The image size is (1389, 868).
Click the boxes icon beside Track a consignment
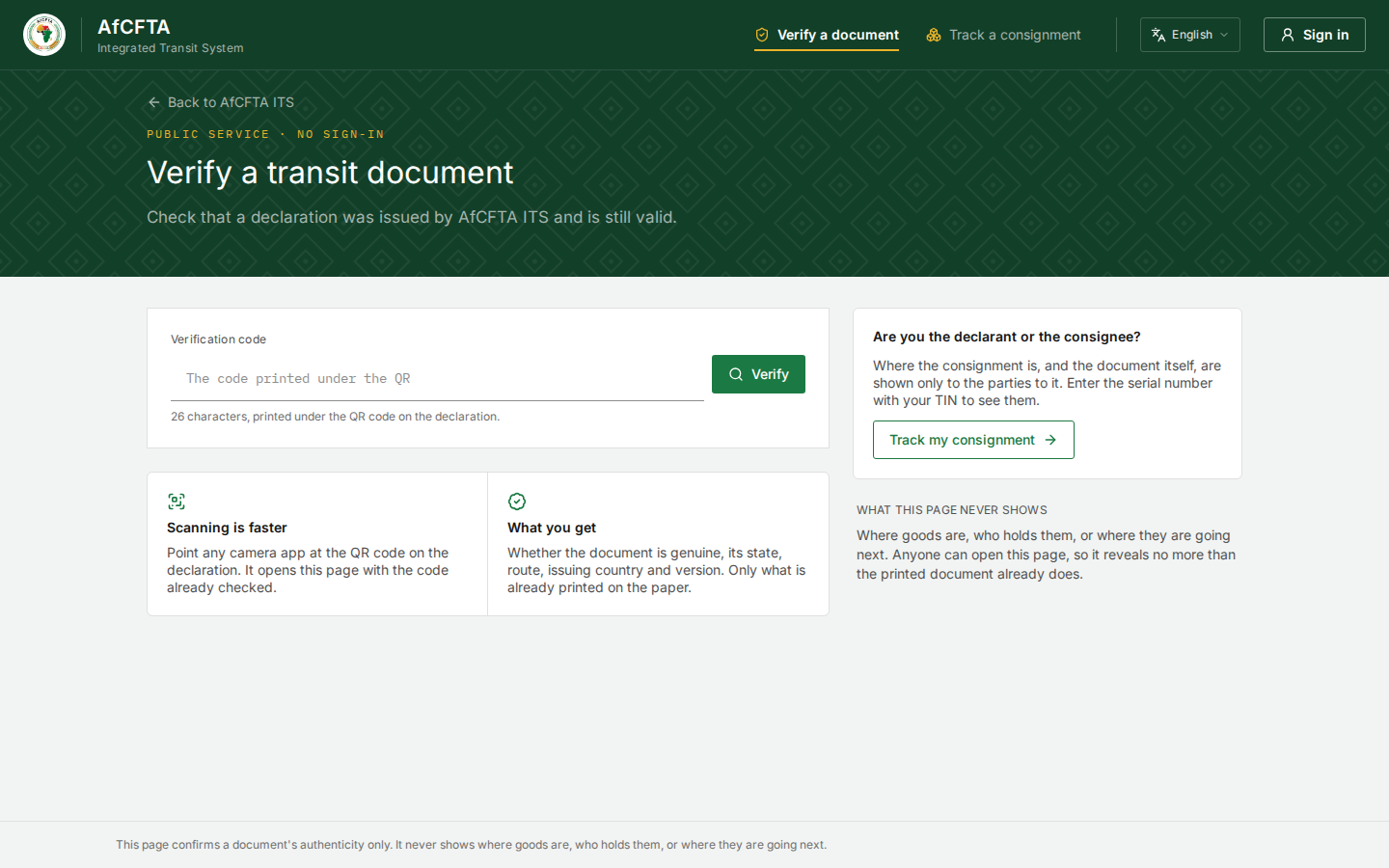pyautogui.click(x=934, y=35)
